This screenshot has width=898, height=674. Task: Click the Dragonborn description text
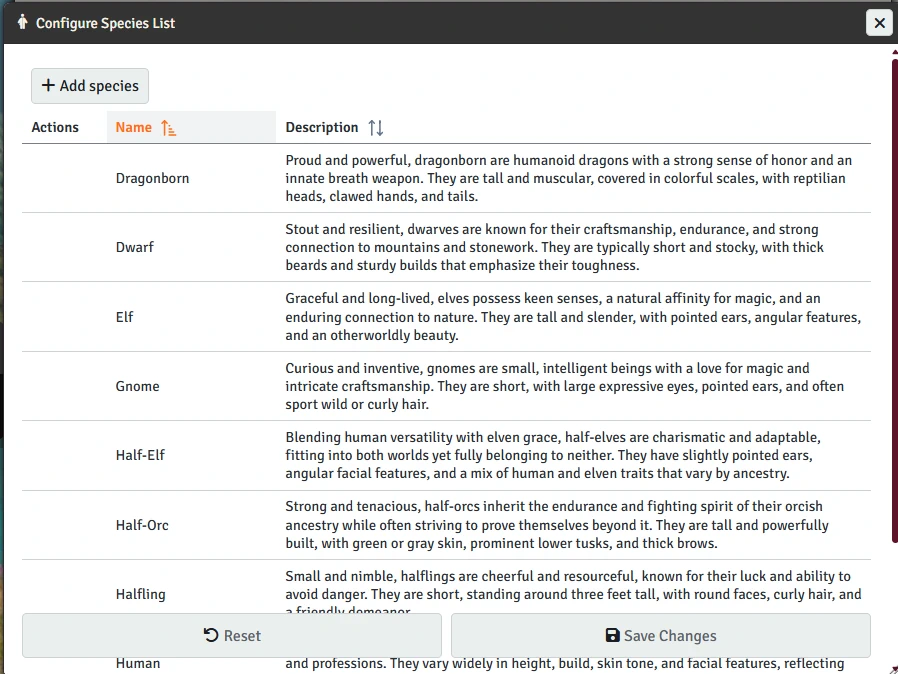568,178
